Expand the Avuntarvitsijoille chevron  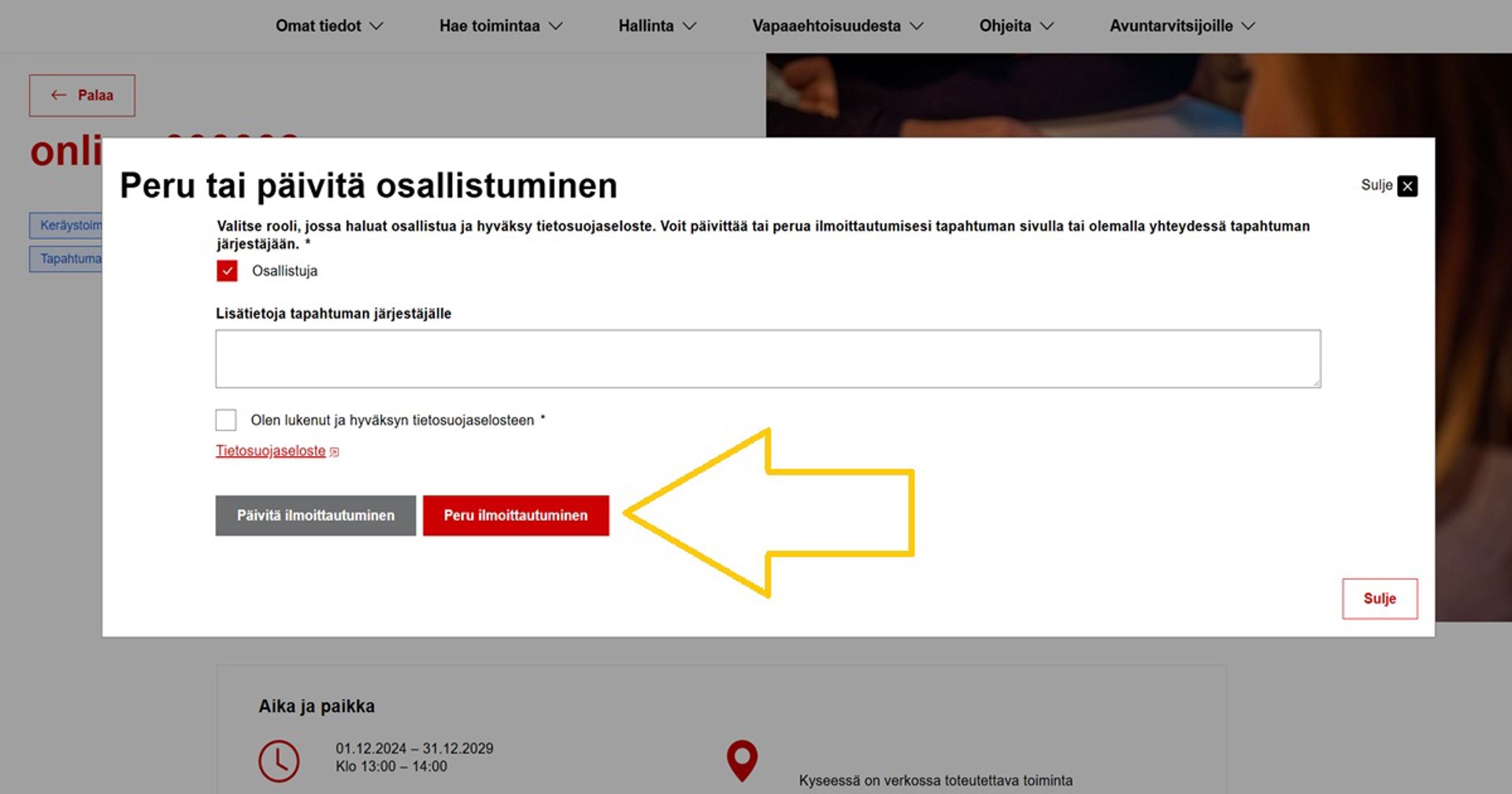click(1248, 26)
